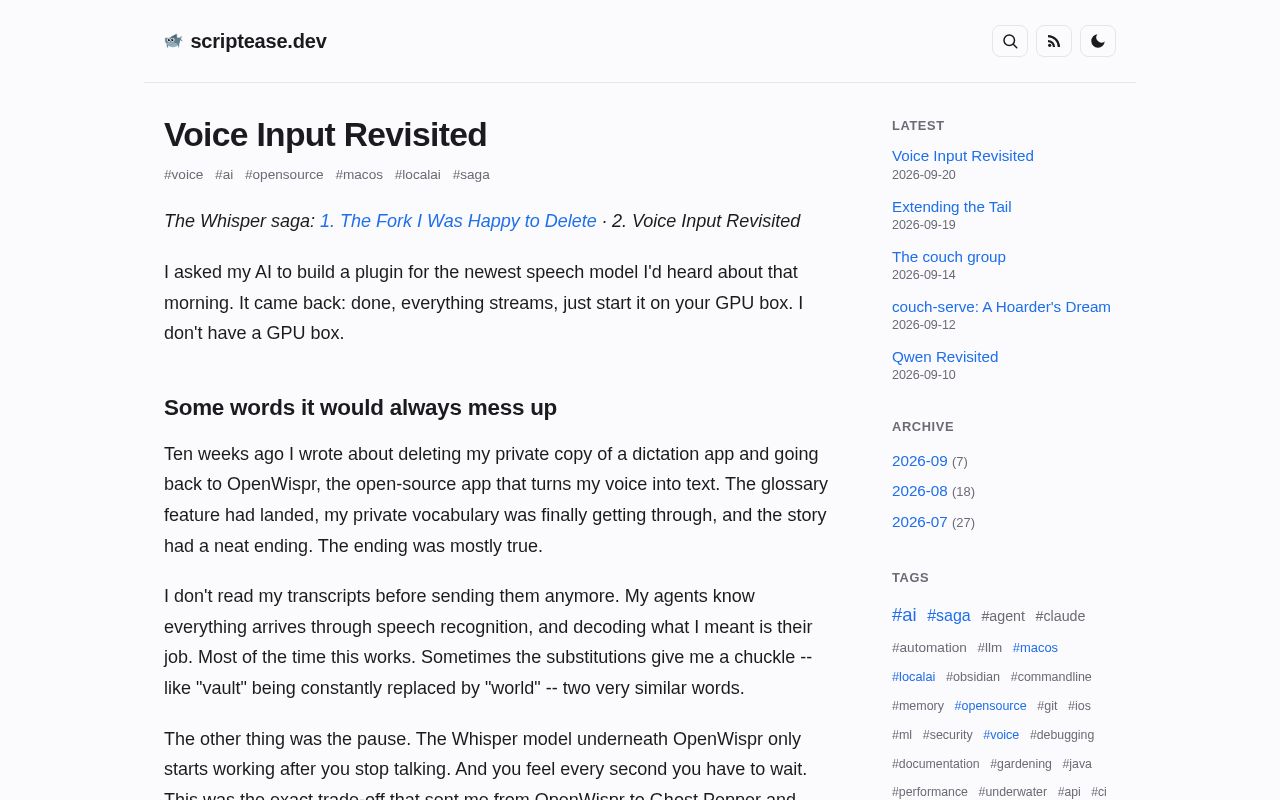Open the site search
Viewport: 1280px width, 800px height.
1010,41
